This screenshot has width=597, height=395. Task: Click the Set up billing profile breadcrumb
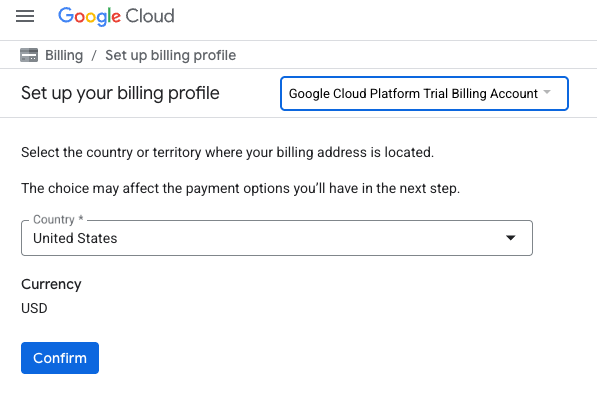pos(171,55)
